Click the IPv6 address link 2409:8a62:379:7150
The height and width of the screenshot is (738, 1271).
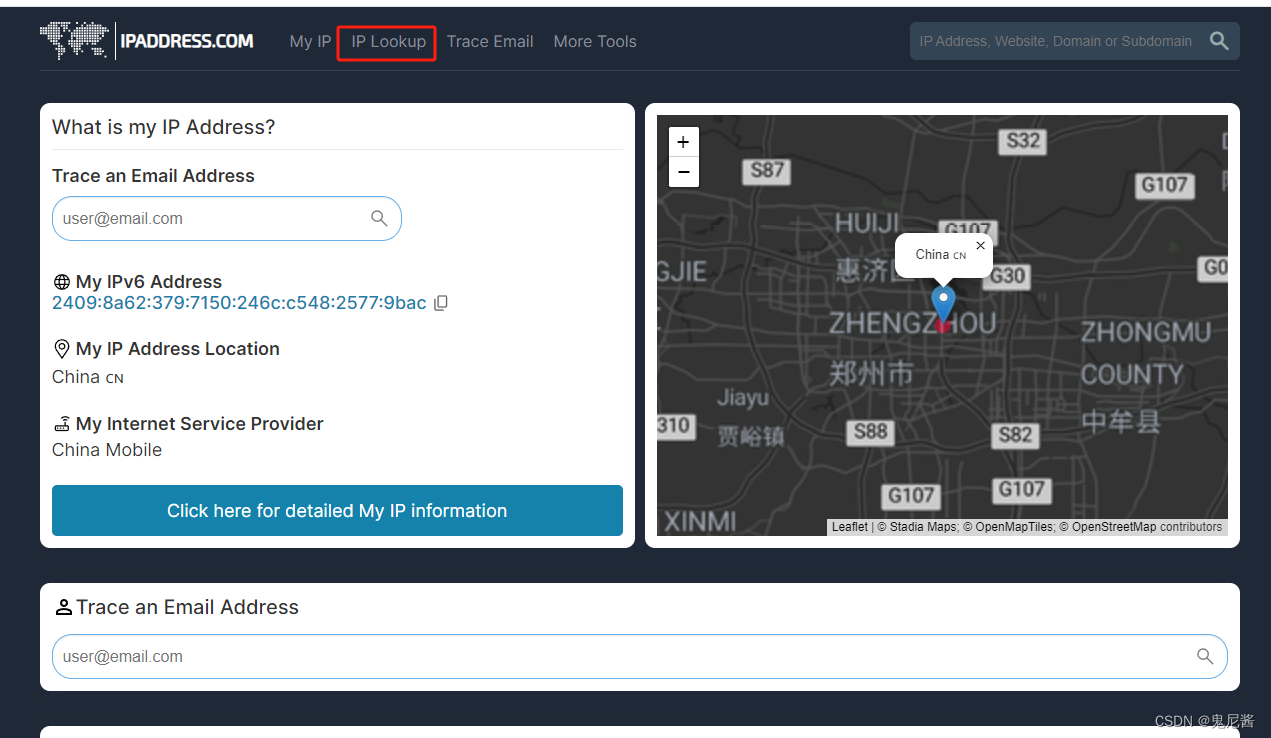(239, 303)
